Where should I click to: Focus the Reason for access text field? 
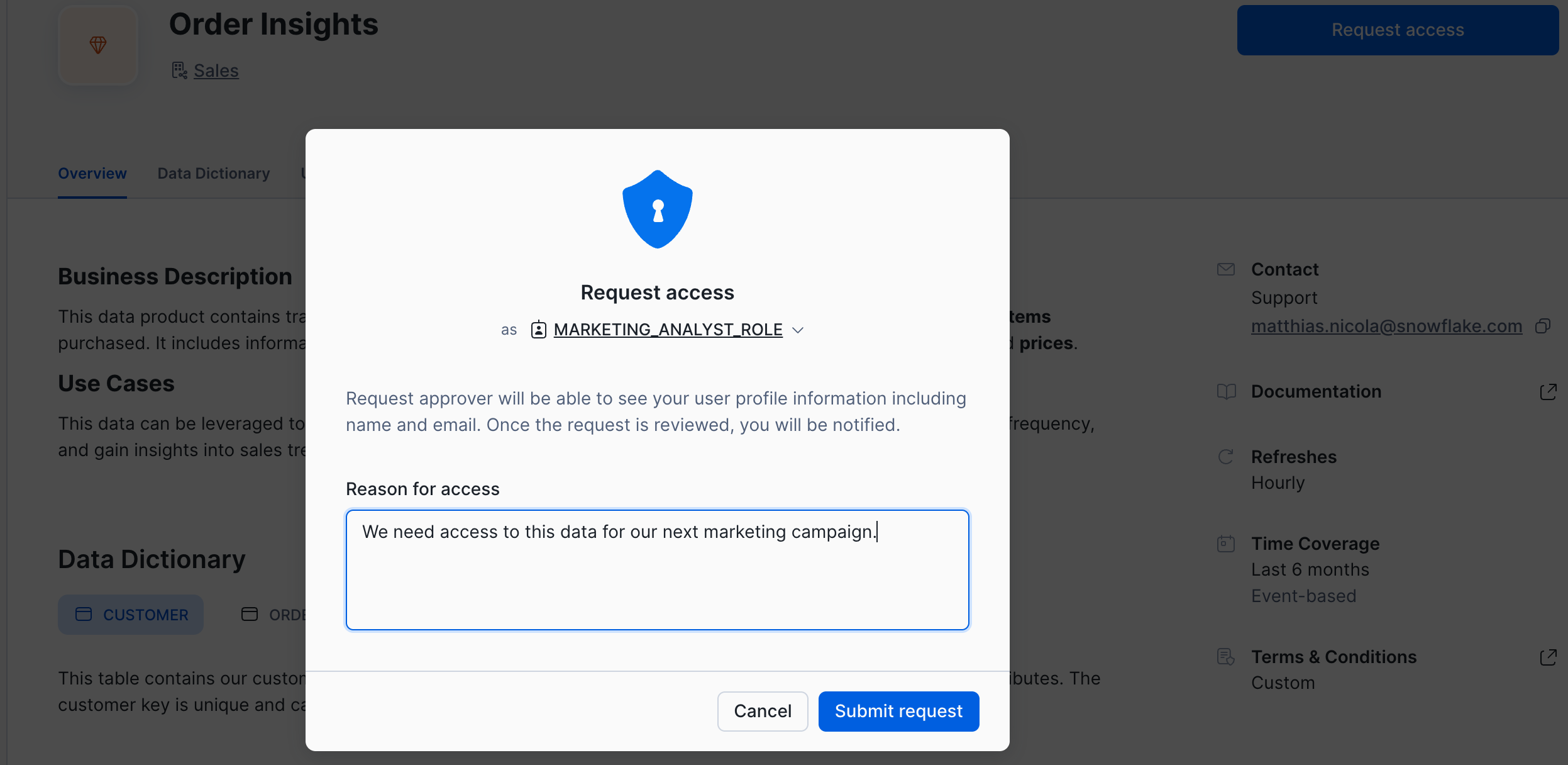click(x=657, y=569)
